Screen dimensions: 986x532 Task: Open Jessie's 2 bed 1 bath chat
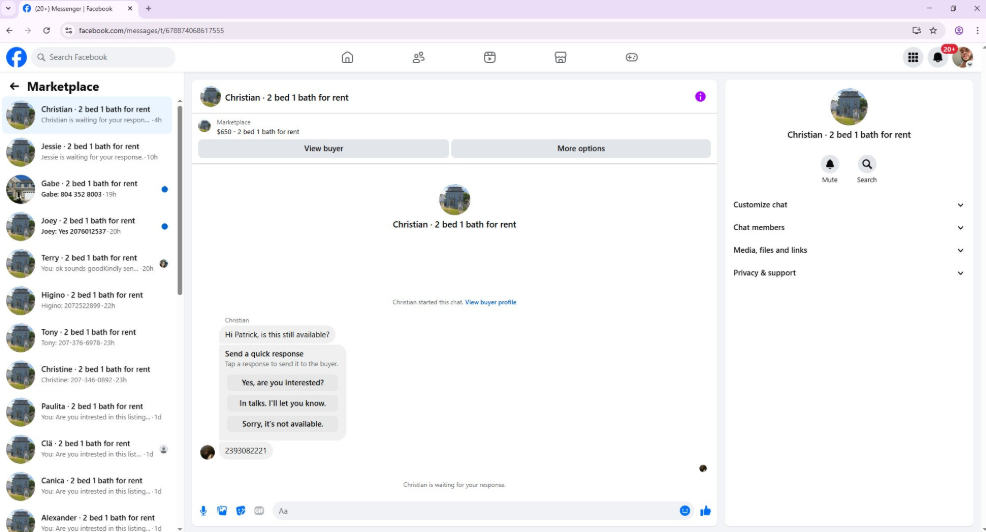[87, 152]
